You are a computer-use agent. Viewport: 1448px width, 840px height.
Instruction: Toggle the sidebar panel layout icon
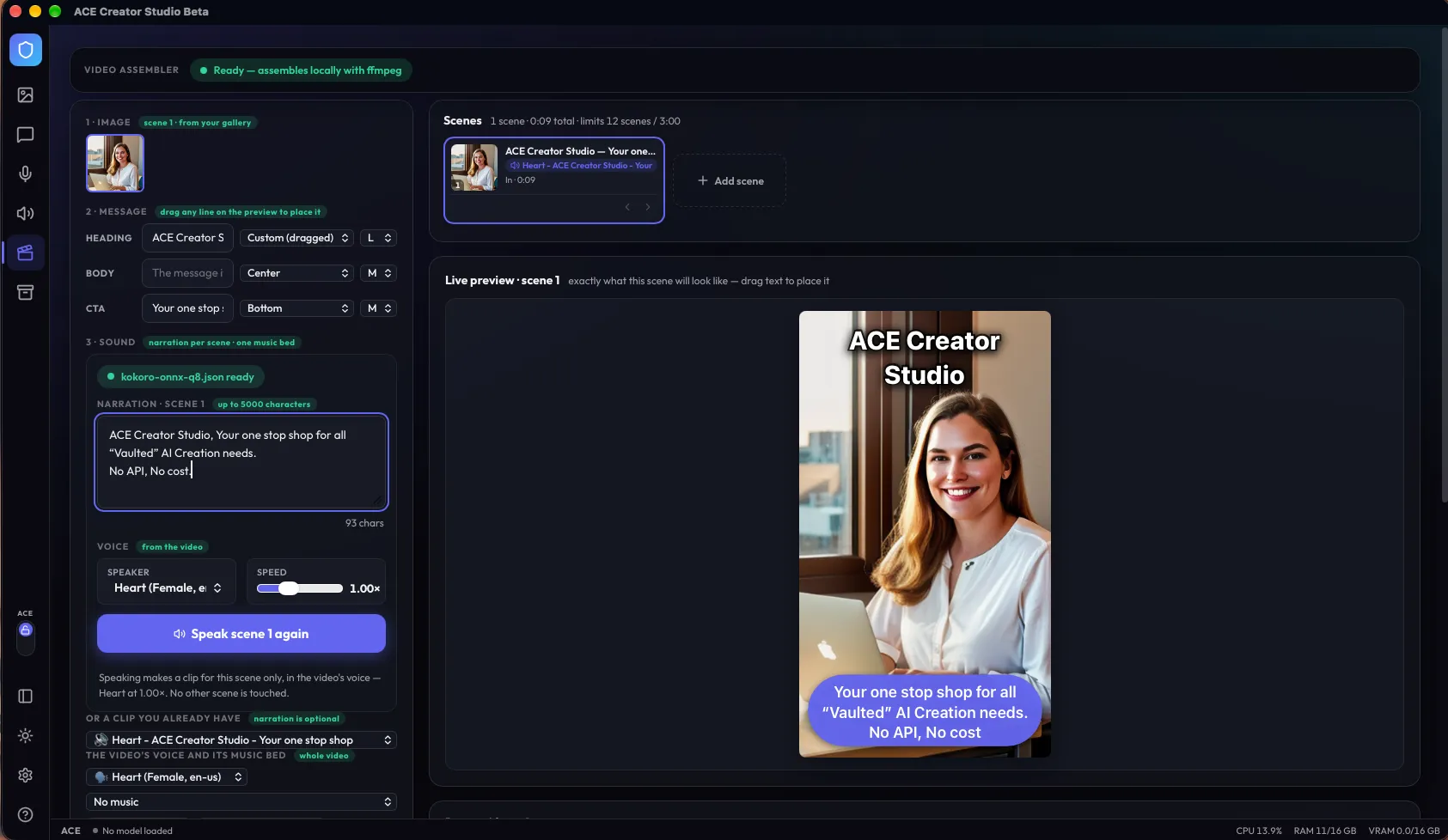point(26,697)
